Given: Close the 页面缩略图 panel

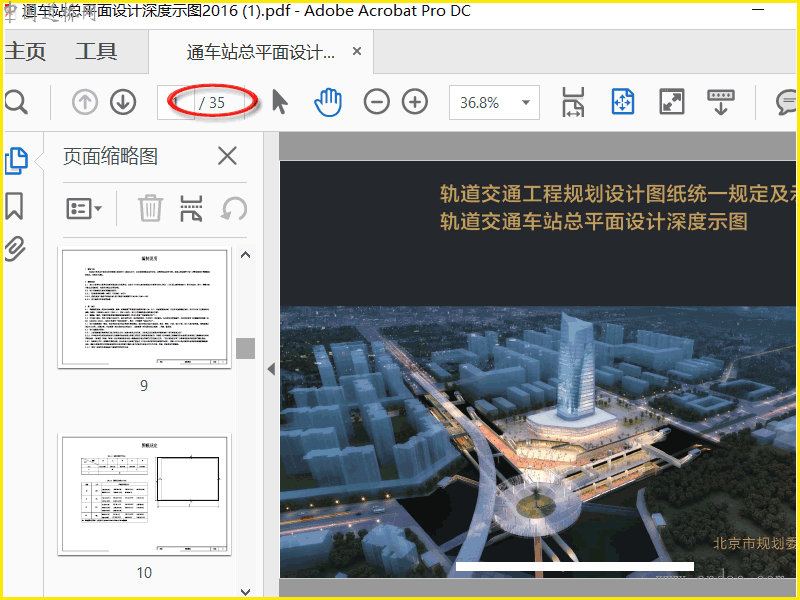Looking at the screenshot, I should point(228,156).
